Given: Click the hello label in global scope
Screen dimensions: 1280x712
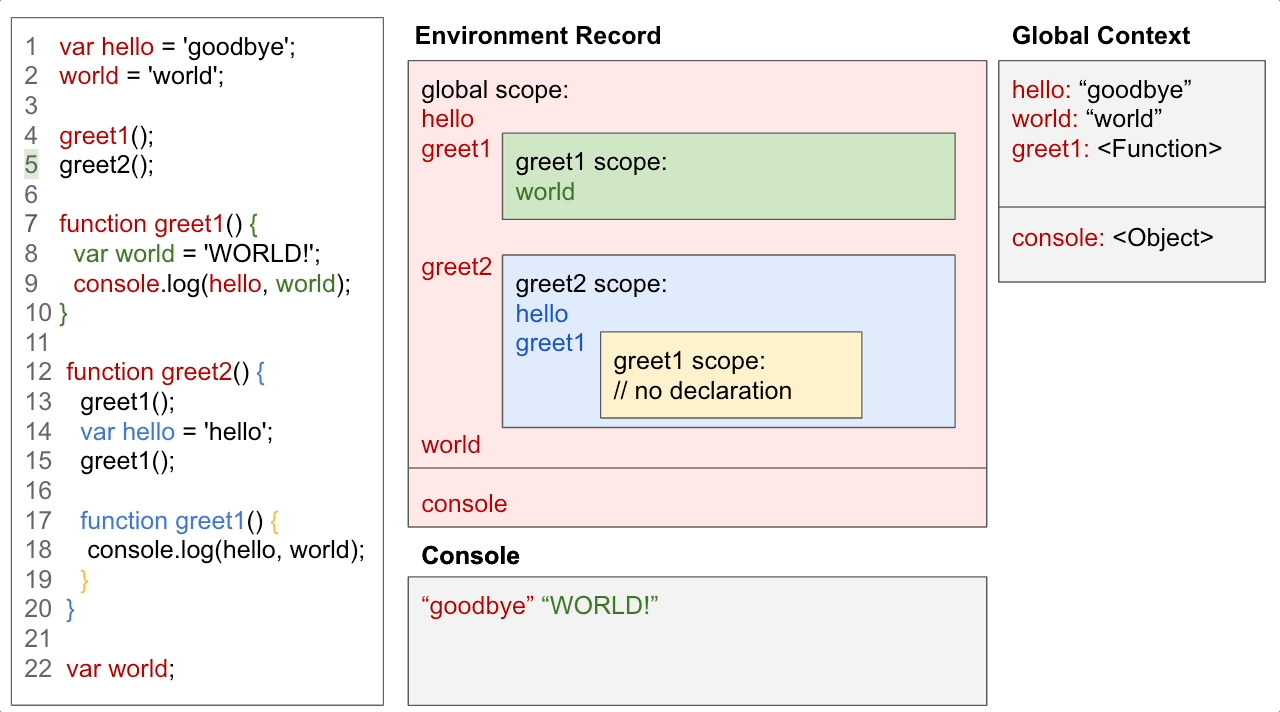Looking at the screenshot, I should tap(447, 118).
